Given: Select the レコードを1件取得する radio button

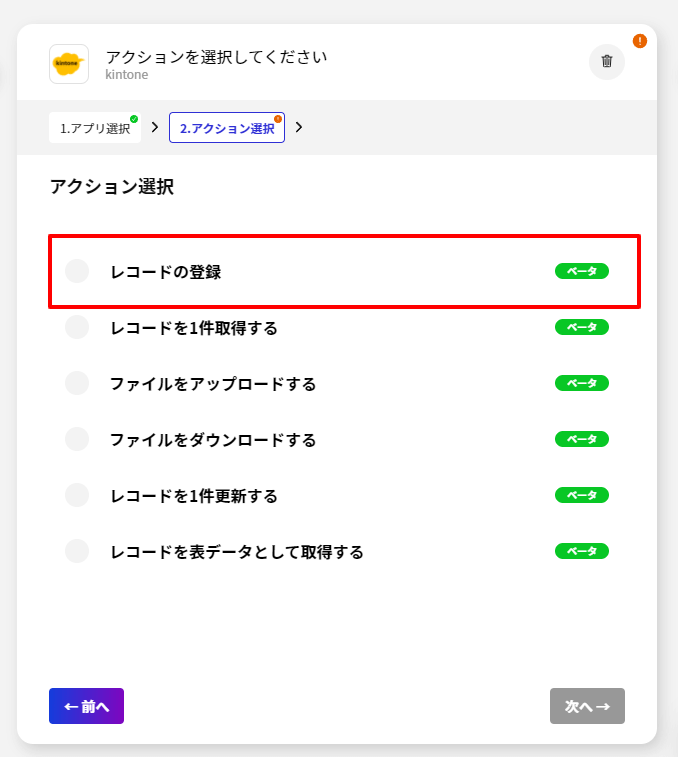Looking at the screenshot, I should (77, 327).
